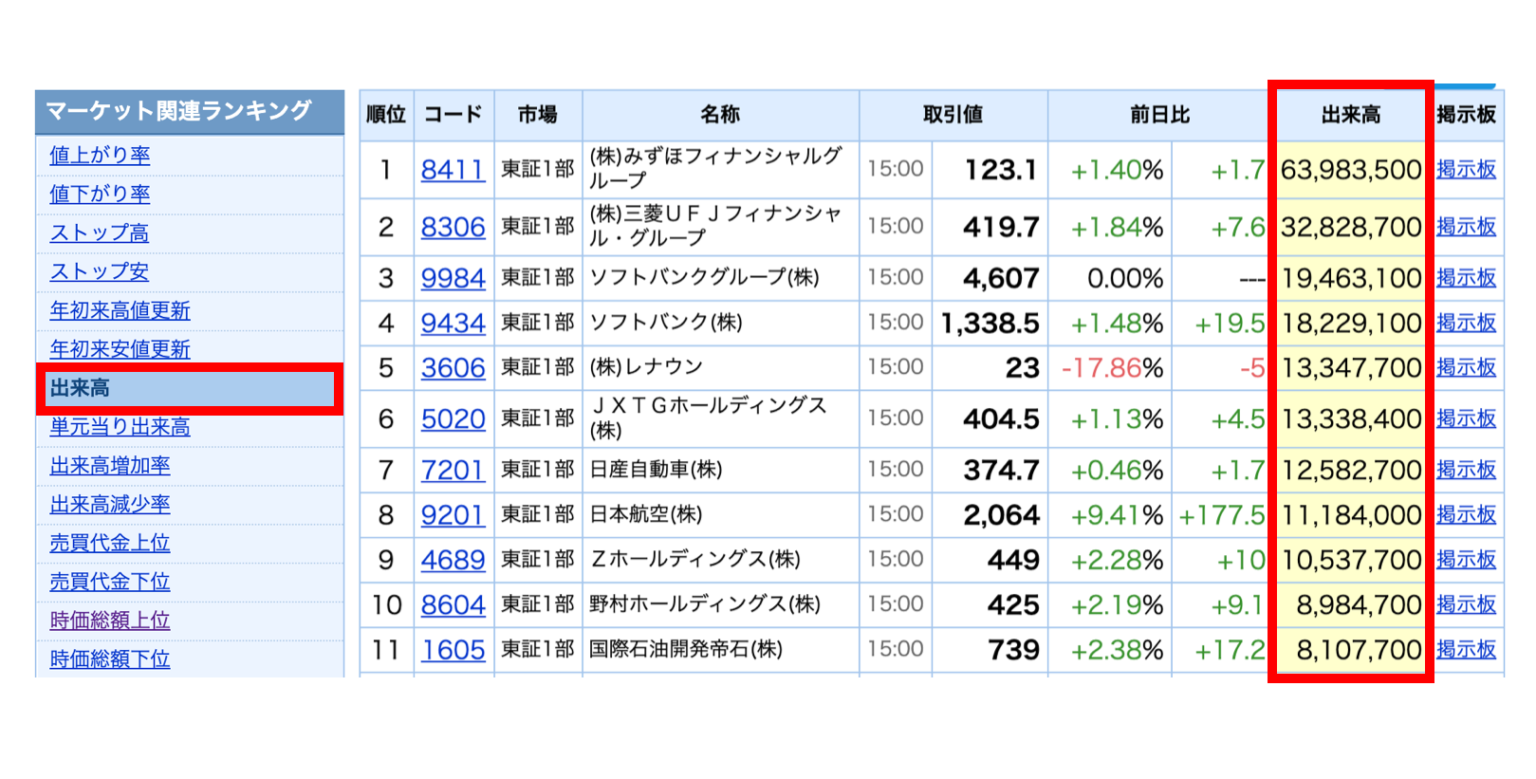This screenshot has height=779, width=1536.
Task: Click stock code 8411 link
Action: (x=452, y=170)
